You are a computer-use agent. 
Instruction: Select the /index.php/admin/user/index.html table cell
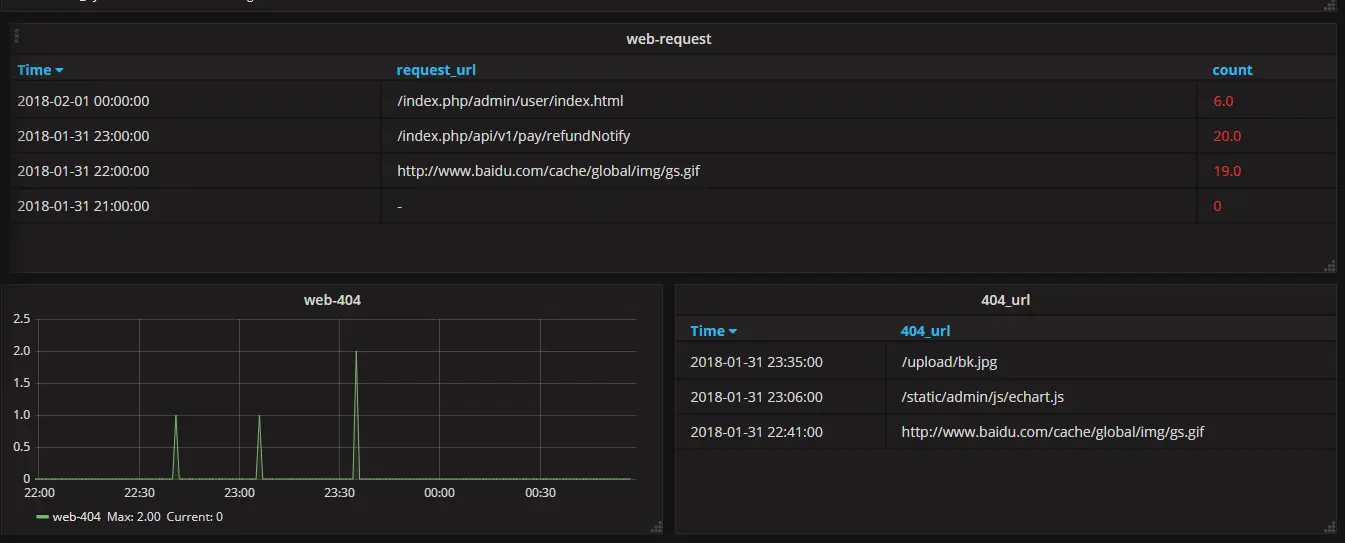click(x=510, y=101)
